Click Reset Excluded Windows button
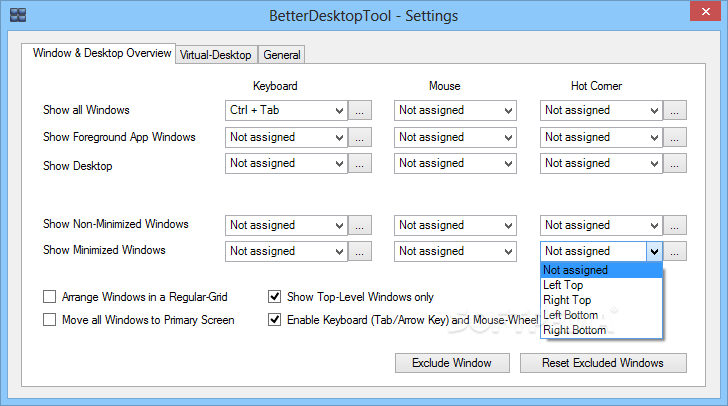The height and width of the screenshot is (406, 728). [603, 363]
